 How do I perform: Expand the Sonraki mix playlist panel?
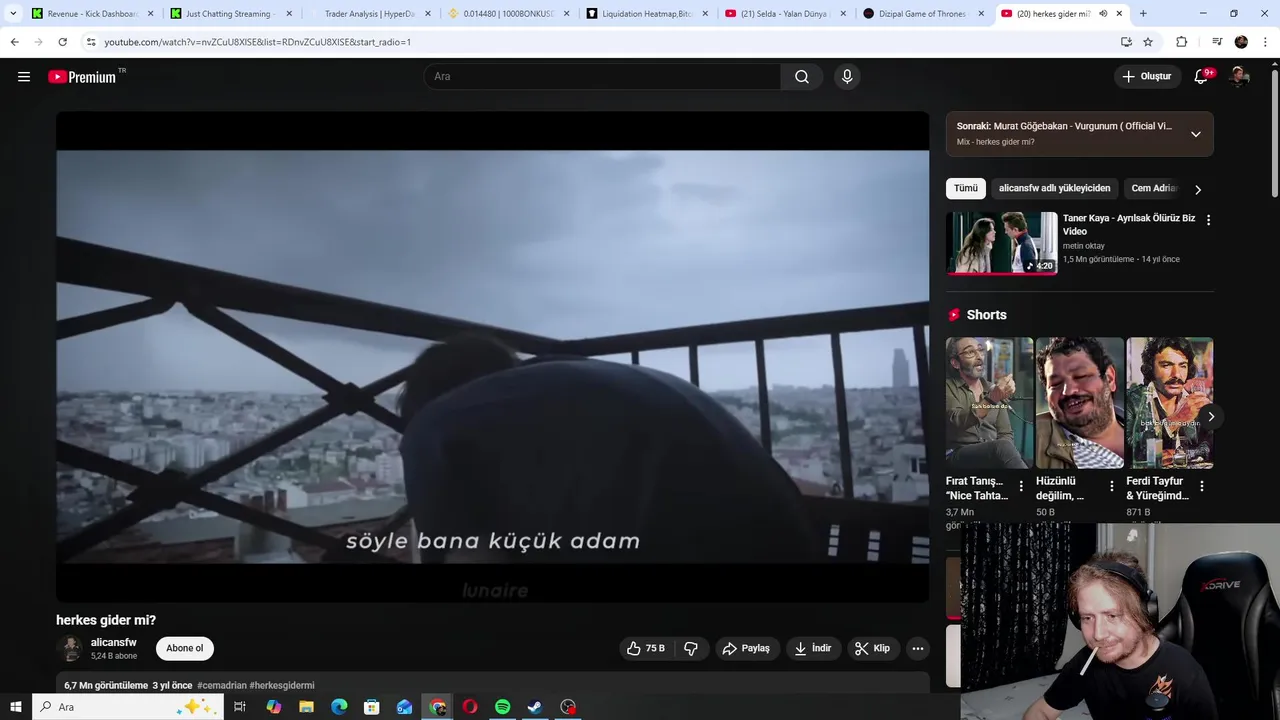pyautogui.click(x=1195, y=134)
